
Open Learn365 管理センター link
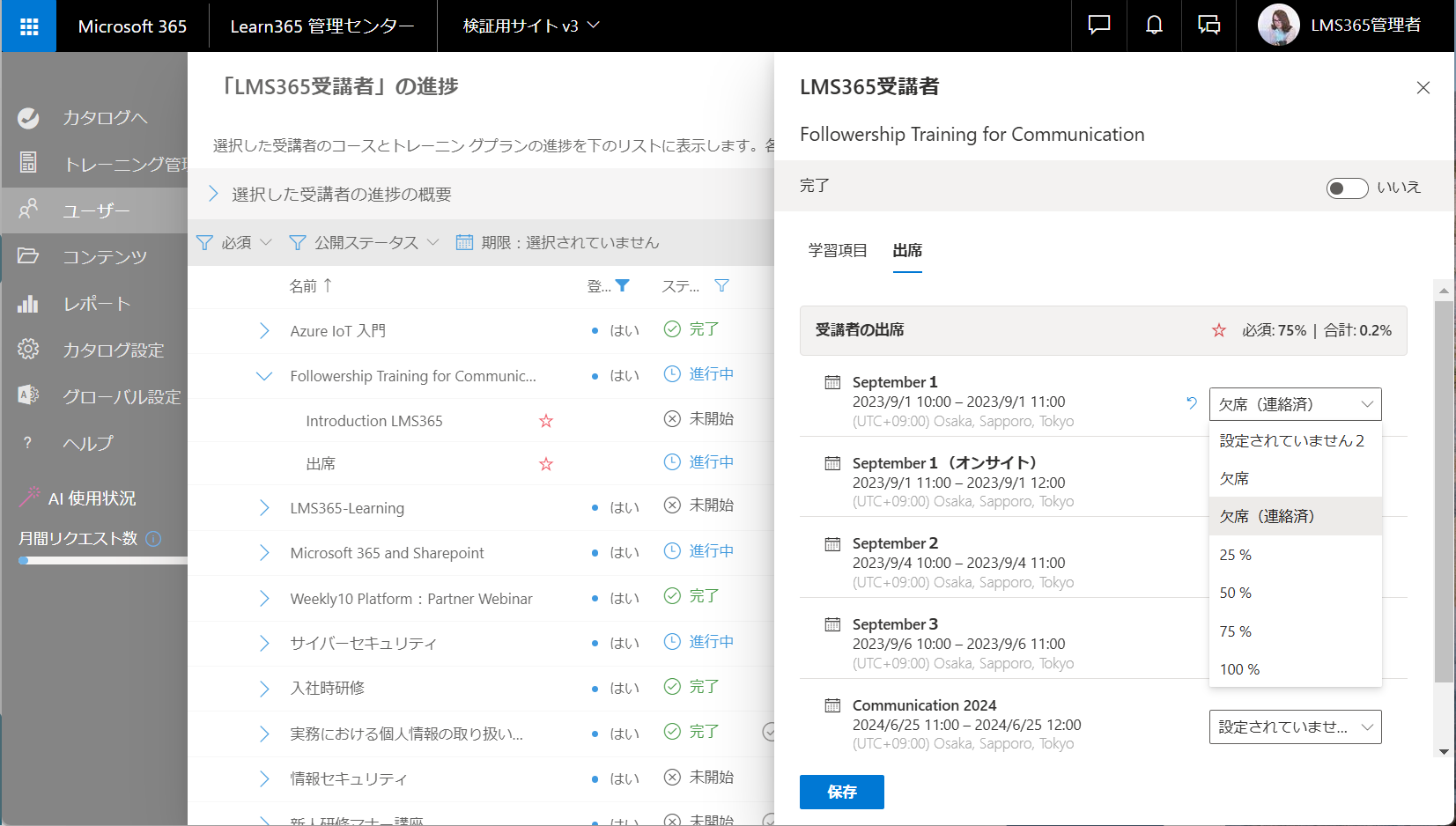[322, 26]
